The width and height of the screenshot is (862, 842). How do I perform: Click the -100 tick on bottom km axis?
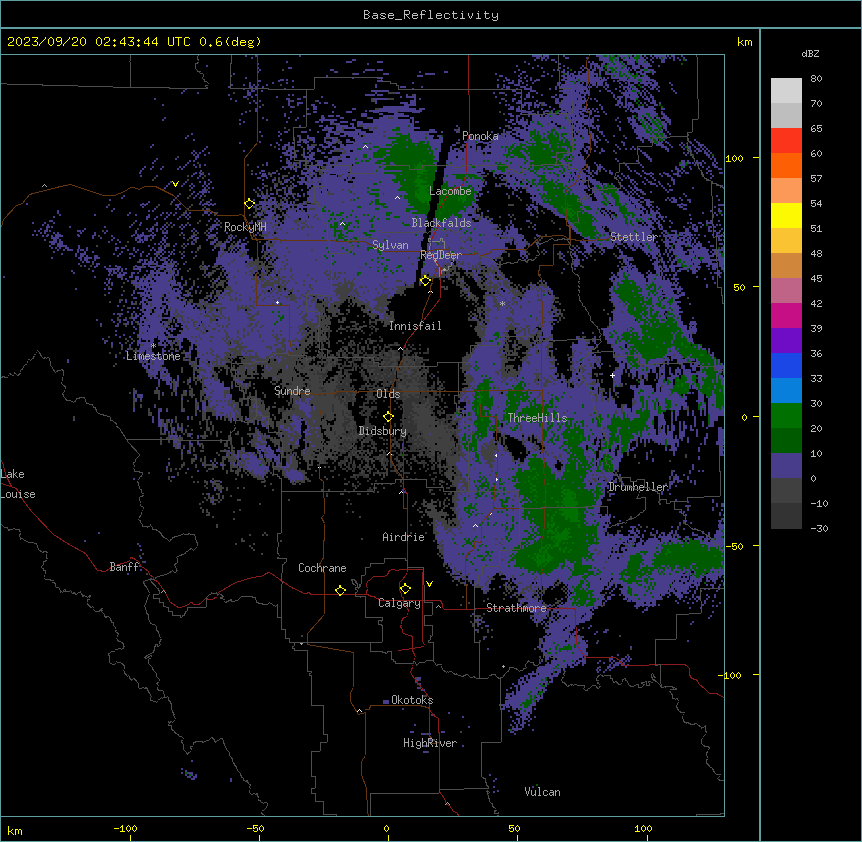point(126,828)
